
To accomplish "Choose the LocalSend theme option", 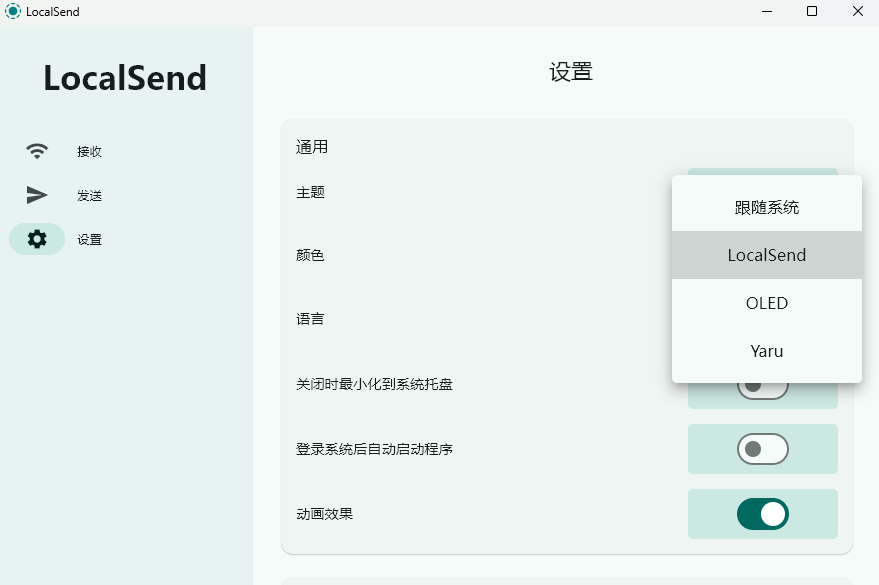I will tap(767, 255).
